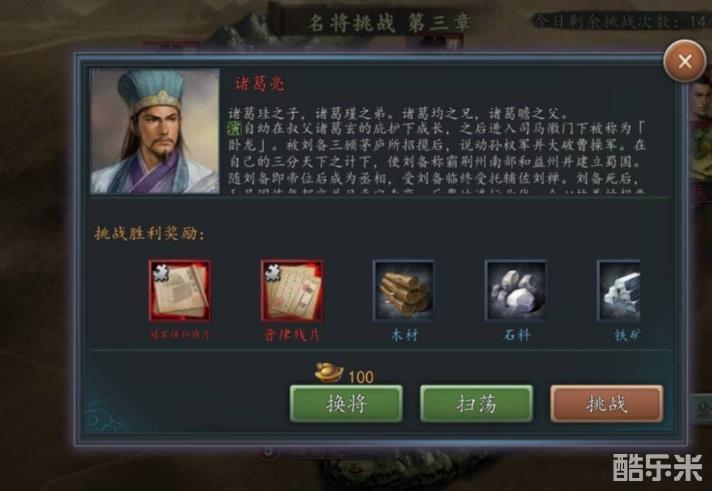Click the 名将挑战 第三章 title banner
This screenshot has height=491, width=712.
tap(389, 23)
